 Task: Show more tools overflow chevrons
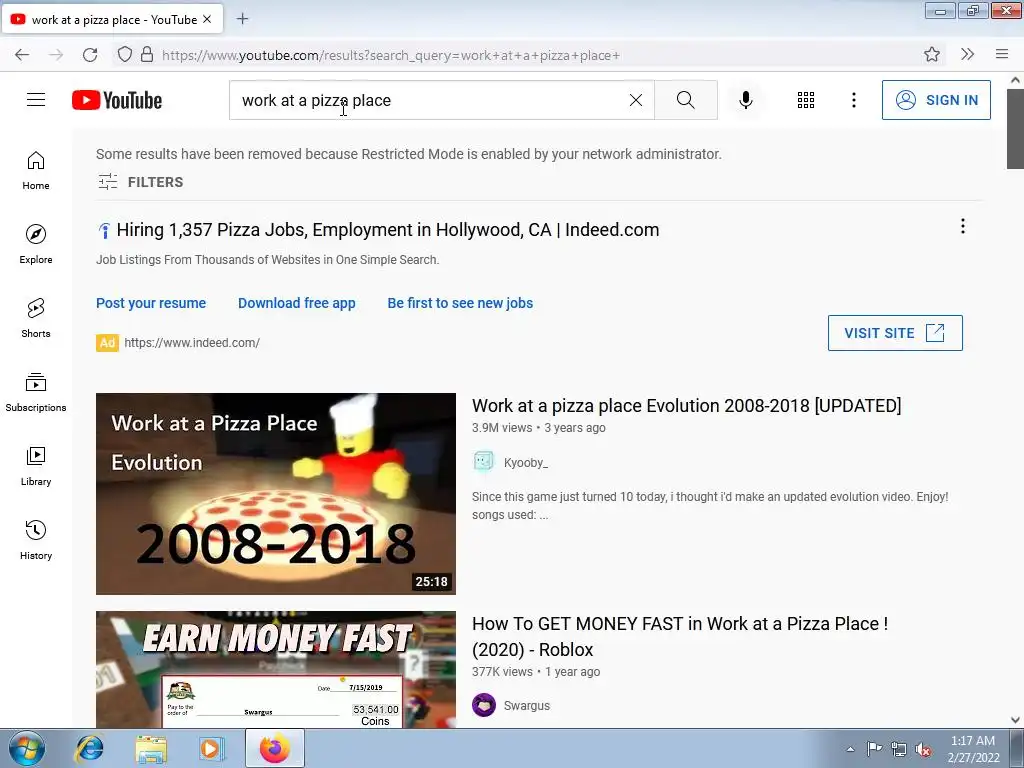[967, 55]
